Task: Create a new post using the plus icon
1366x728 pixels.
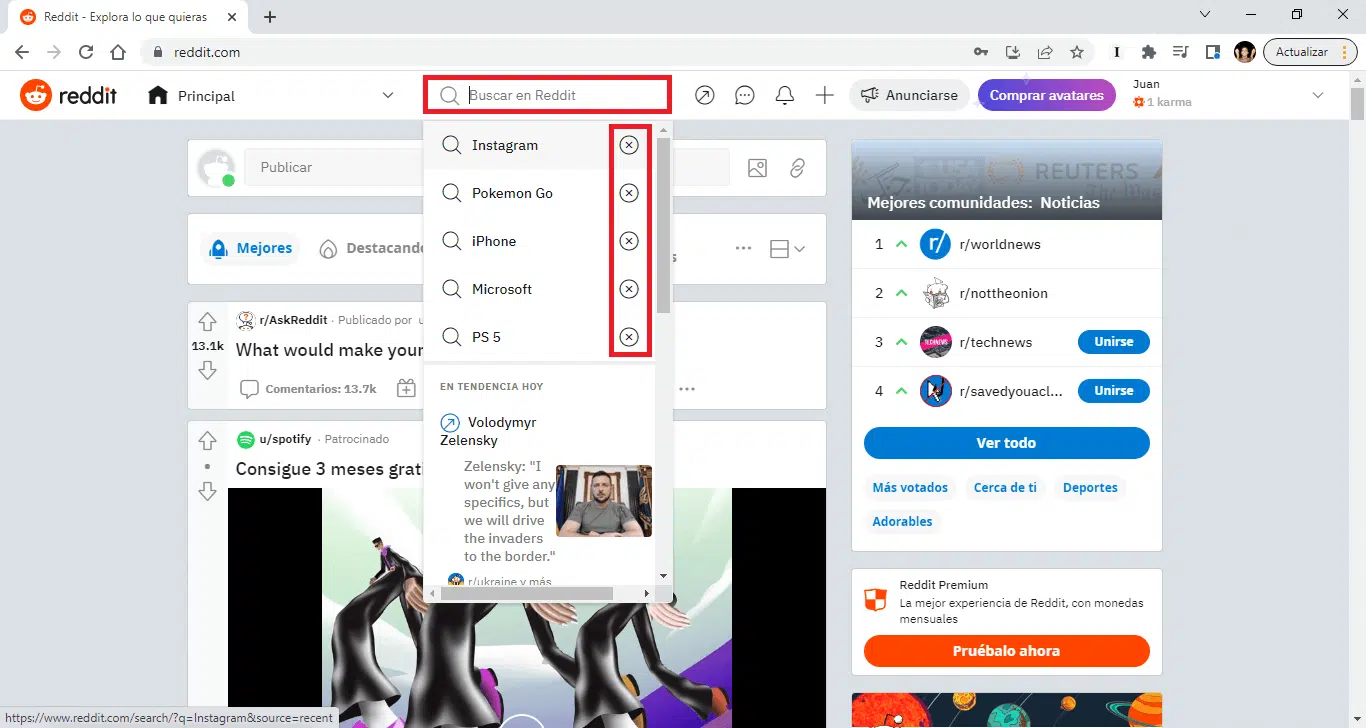Action: (x=824, y=94)
